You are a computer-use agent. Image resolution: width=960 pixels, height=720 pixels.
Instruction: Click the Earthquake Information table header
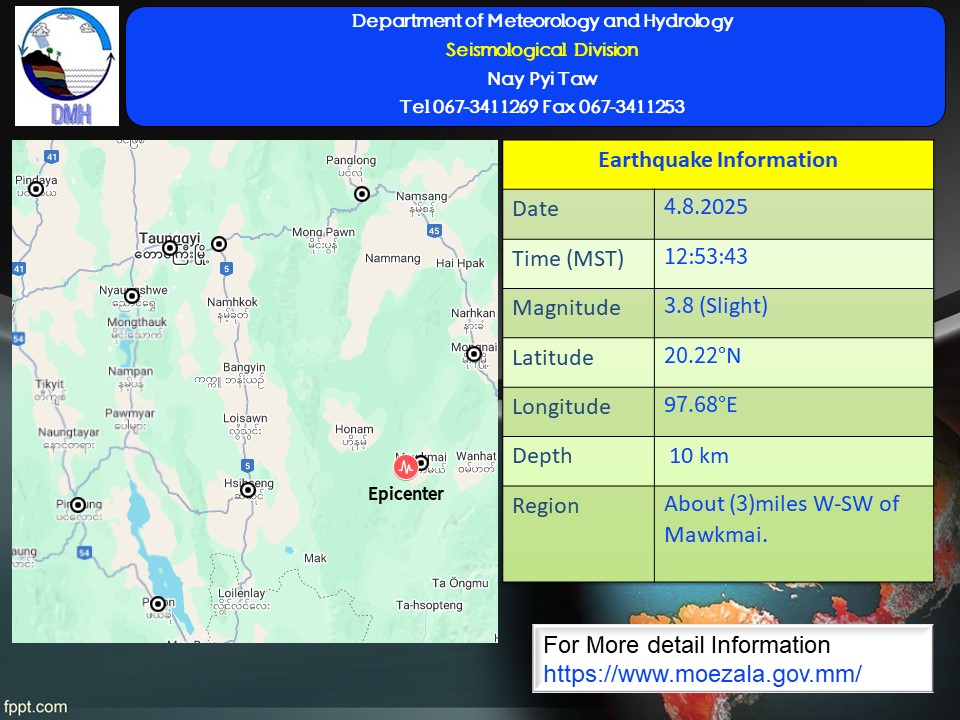717,160
